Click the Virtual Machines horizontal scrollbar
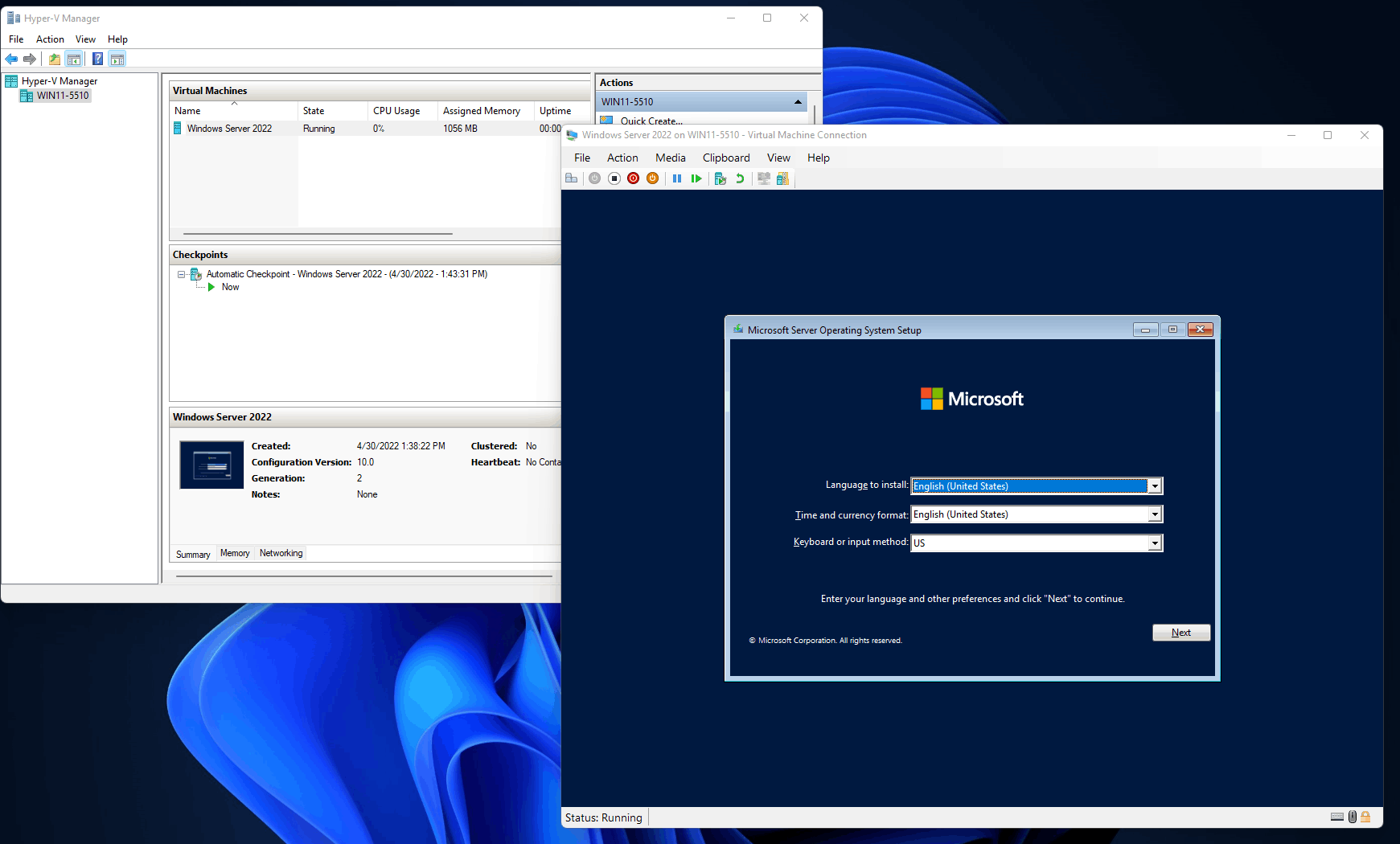This screenshot has height=844, width=1400. 318,234
